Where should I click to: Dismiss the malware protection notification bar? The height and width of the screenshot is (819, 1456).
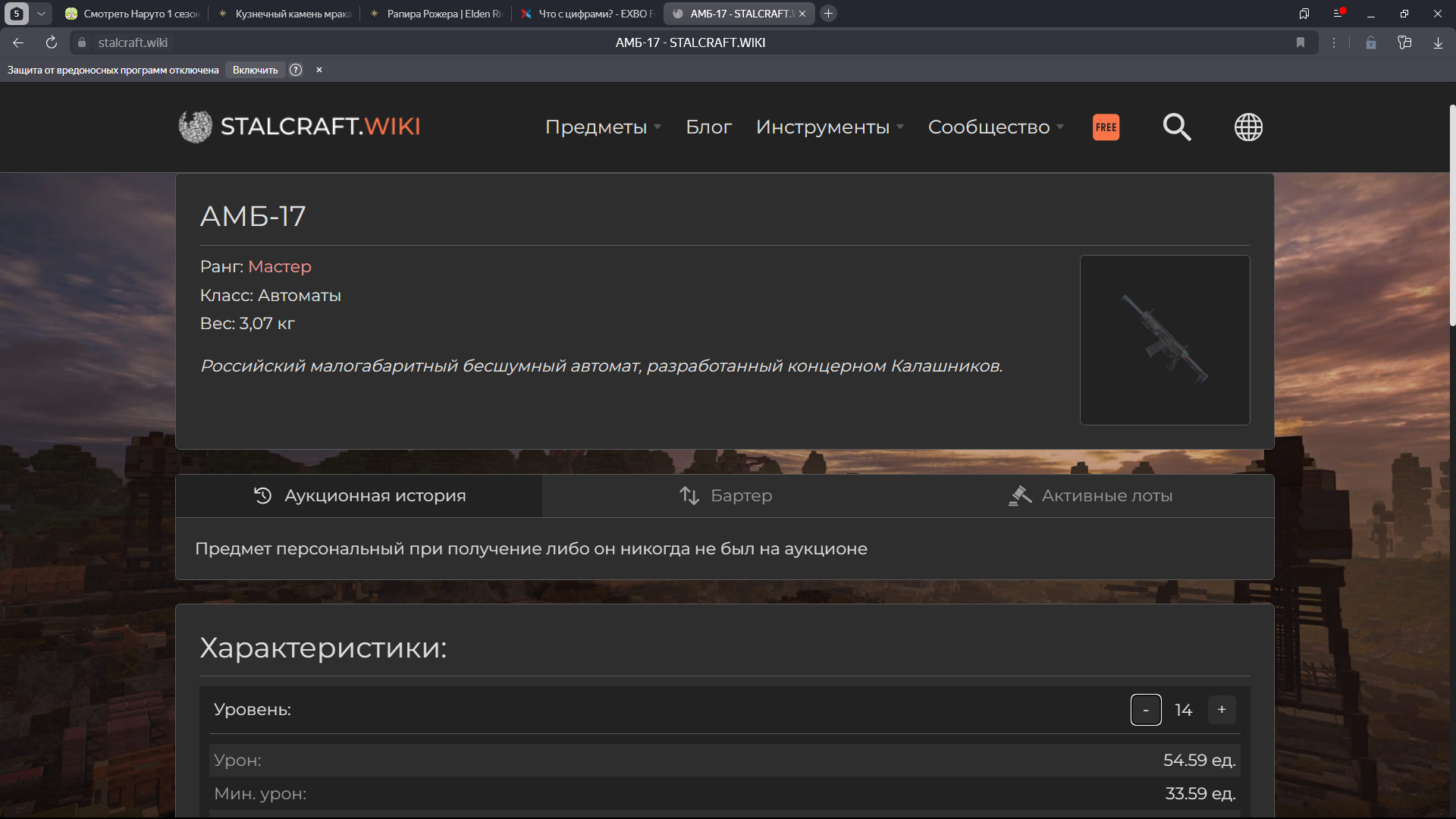[319, 70]
